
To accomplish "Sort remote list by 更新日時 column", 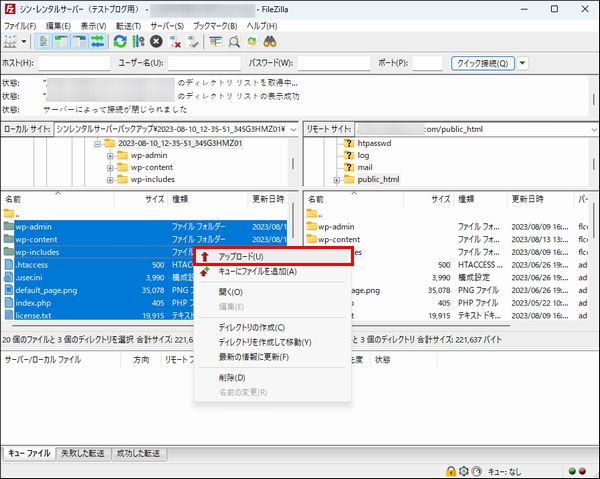I will click(540, 199).
